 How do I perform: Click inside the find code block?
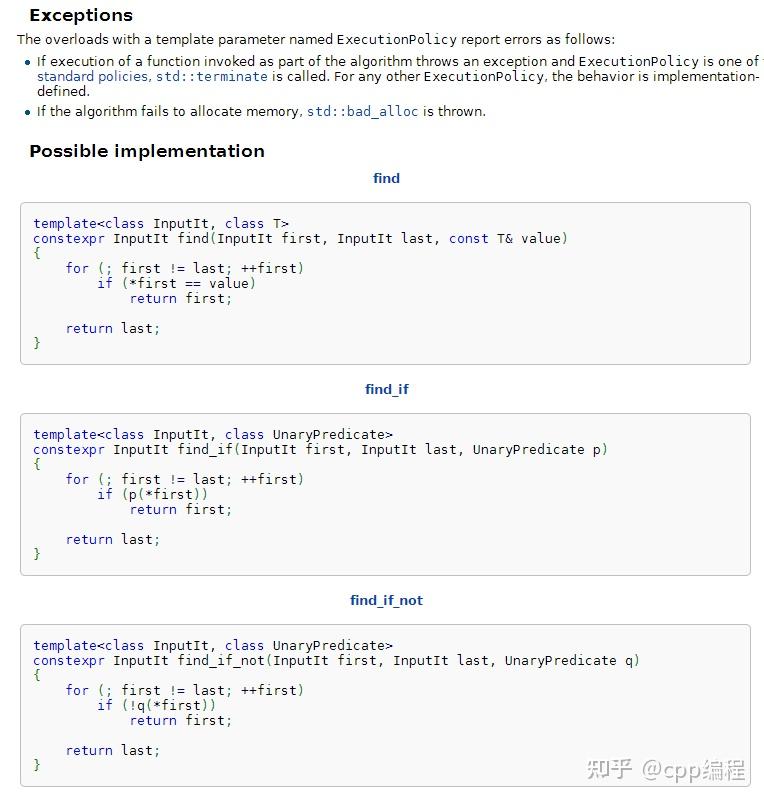pos(385,283)
